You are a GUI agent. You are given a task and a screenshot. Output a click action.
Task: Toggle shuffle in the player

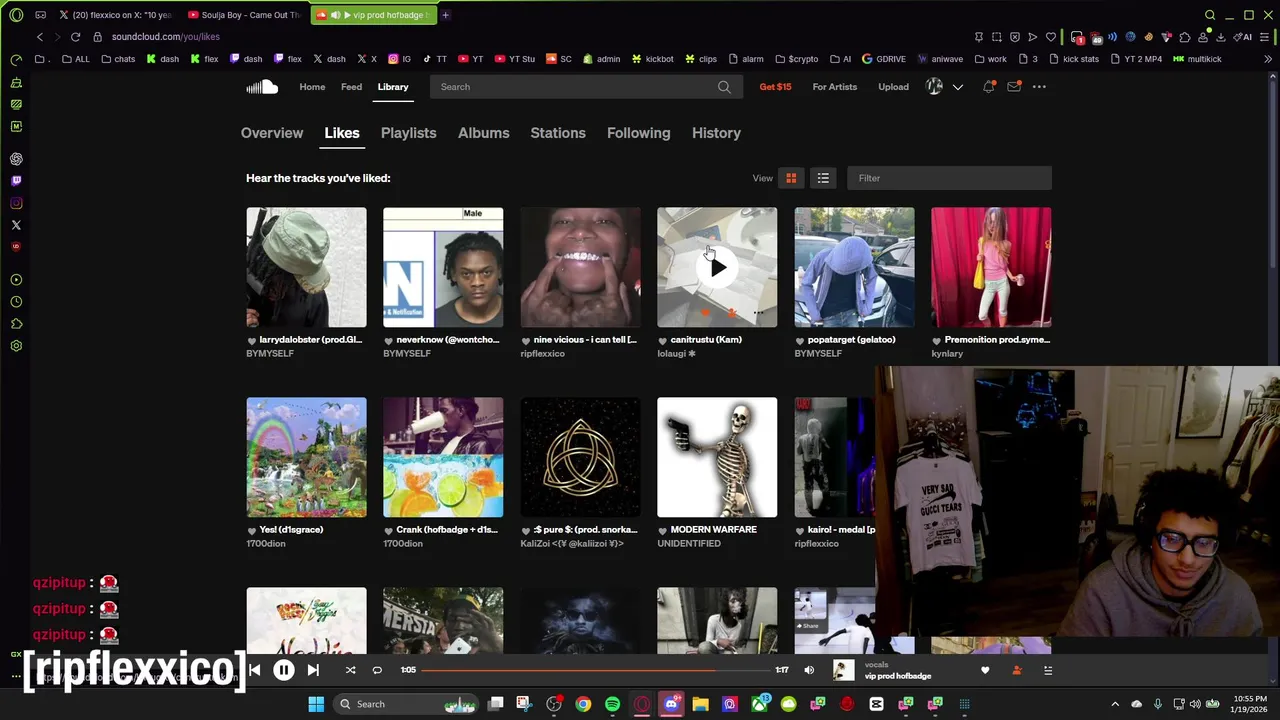pos(350,670)
